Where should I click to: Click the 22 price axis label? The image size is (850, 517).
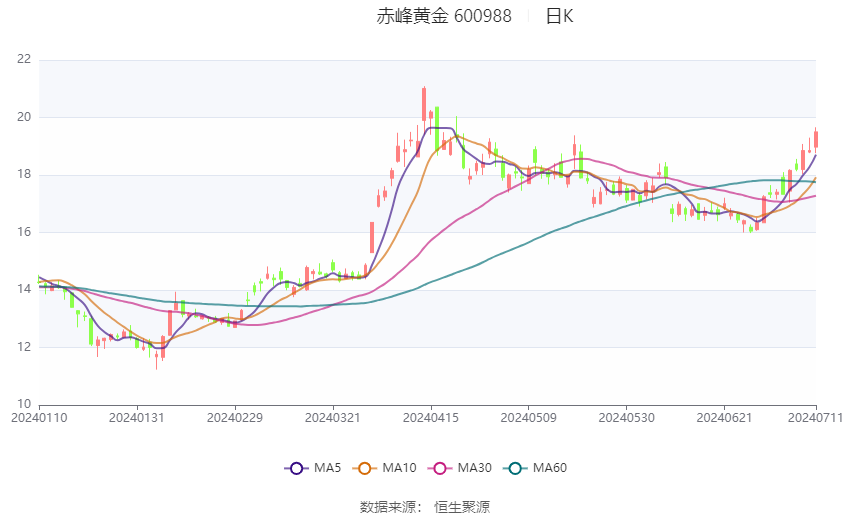pos(24,59)
